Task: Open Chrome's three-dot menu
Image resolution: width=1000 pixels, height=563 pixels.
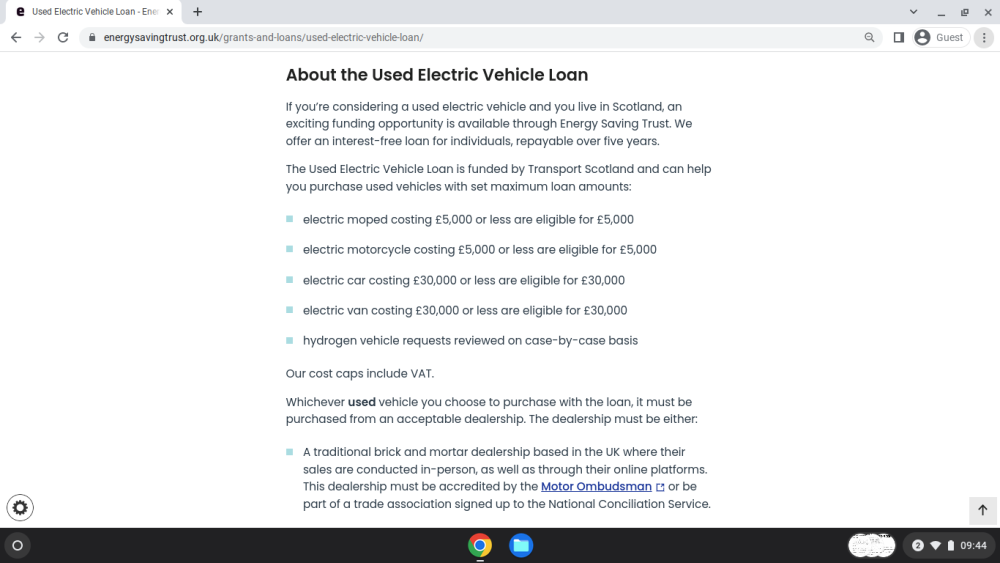Action: coord(984,38)
